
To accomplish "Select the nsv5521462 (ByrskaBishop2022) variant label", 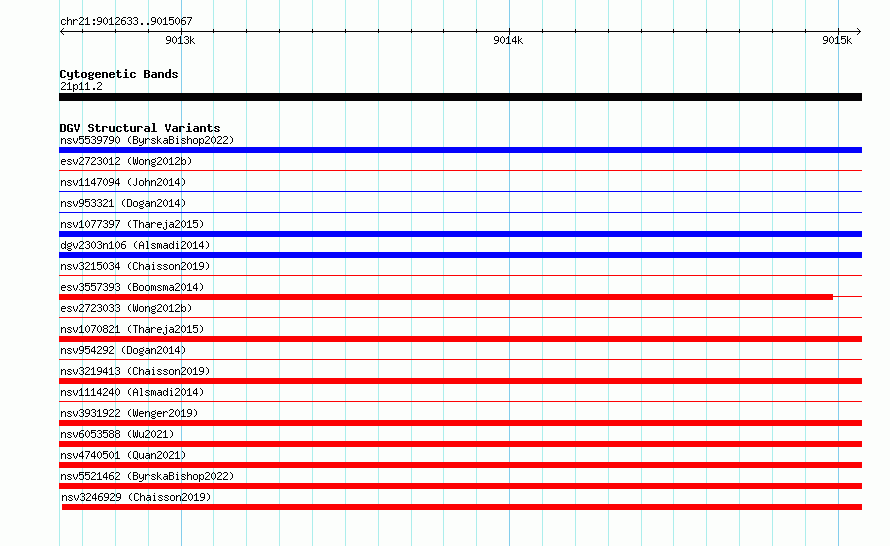I will click(147, 476).
